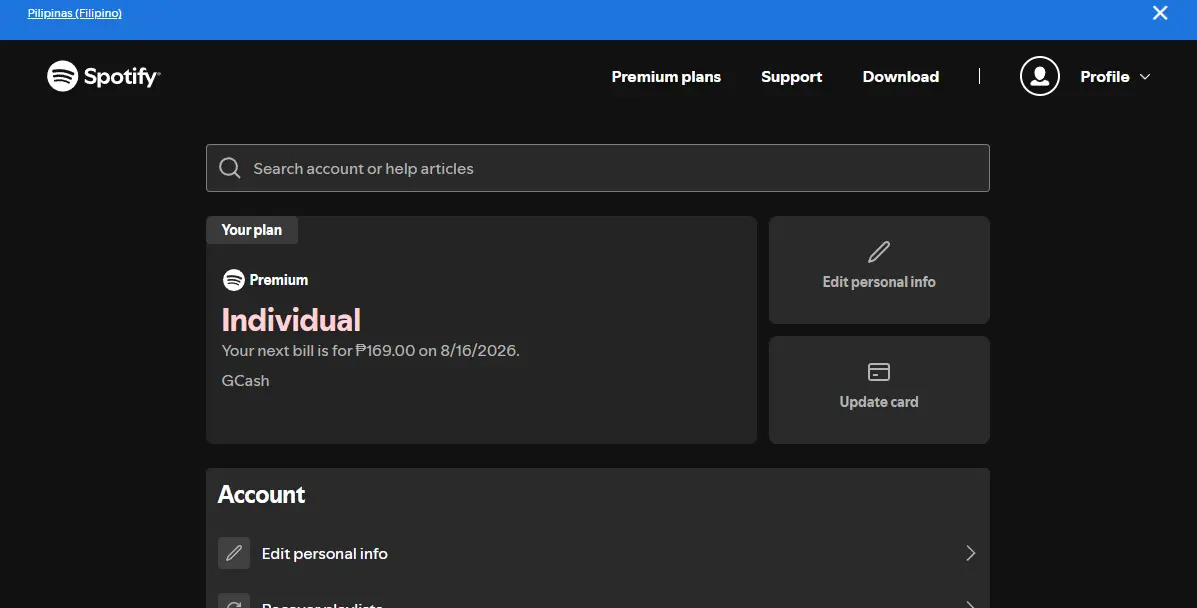This screenshot has height=608, width=1197.
Task: Open the Recover playlists row chevron
Action: click(970, 604)
